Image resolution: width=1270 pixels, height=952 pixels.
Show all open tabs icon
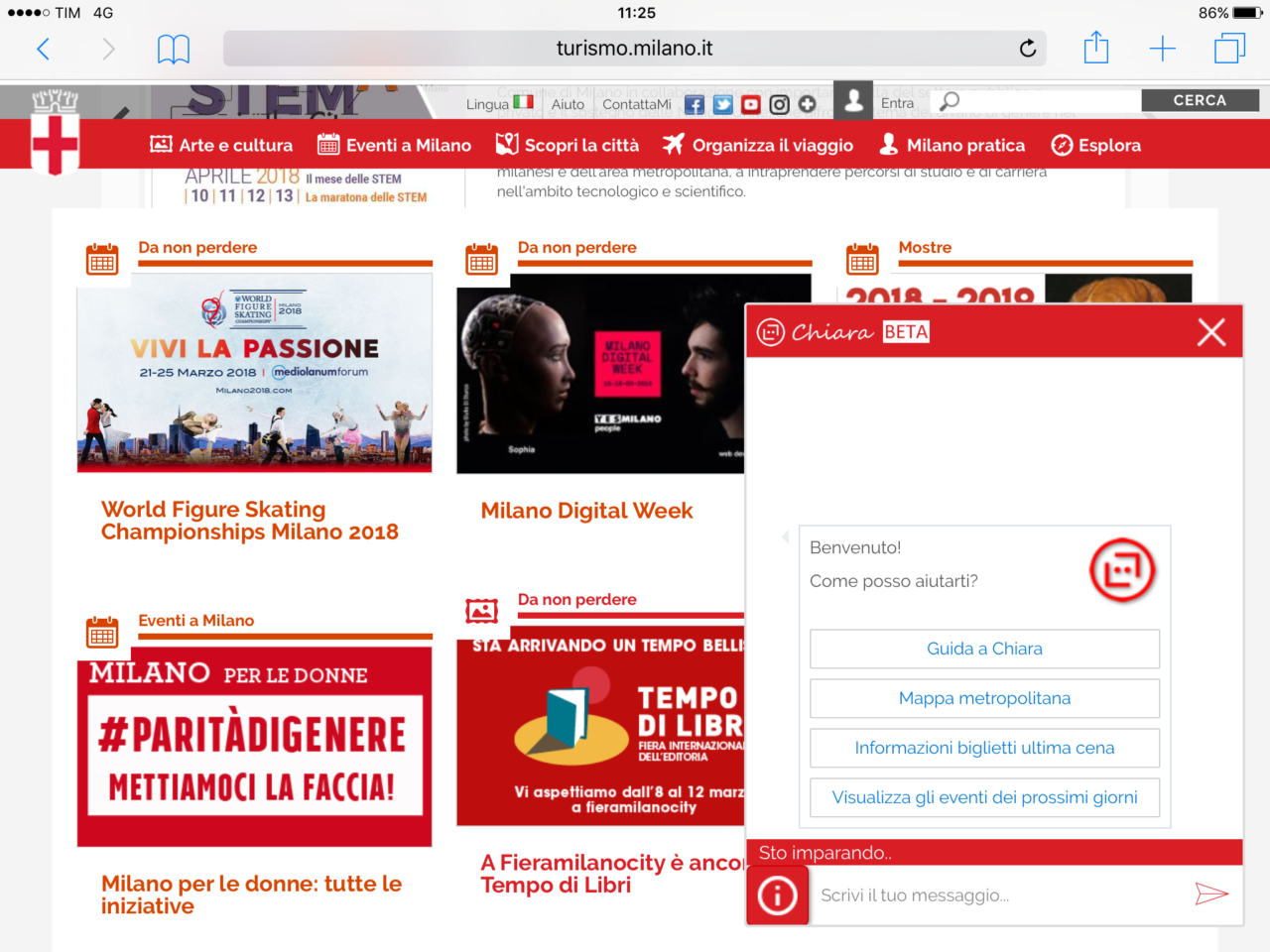pyautogui.click(x=1229, y=48)
